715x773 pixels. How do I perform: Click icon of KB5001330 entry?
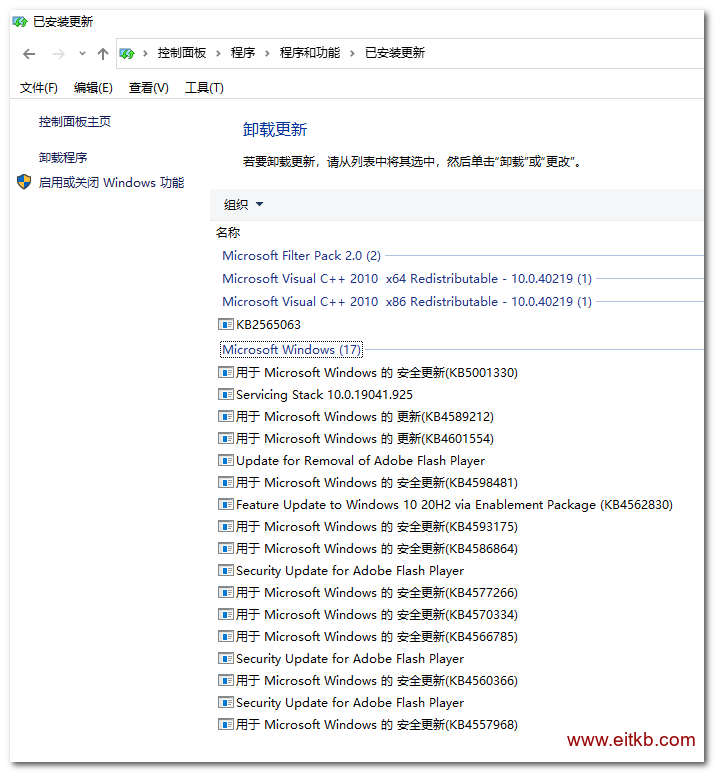pos(226,372)
